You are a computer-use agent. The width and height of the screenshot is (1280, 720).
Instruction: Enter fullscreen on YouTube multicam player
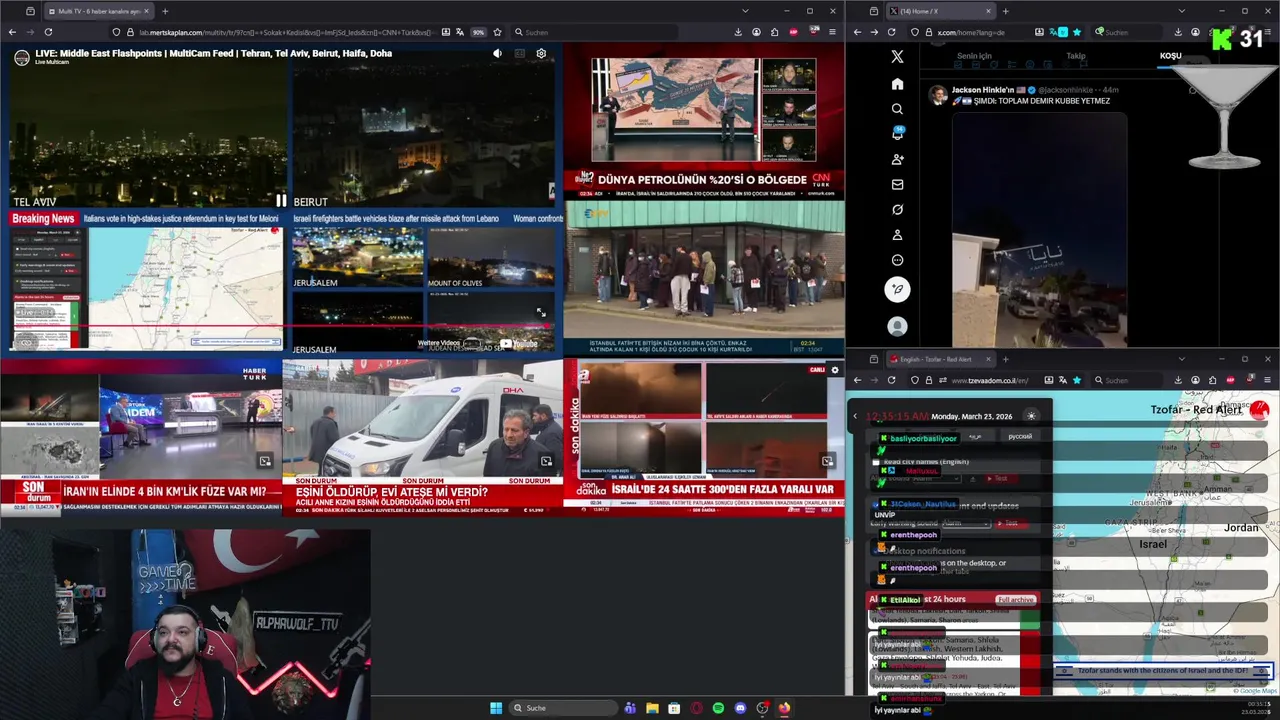point(541,313)
